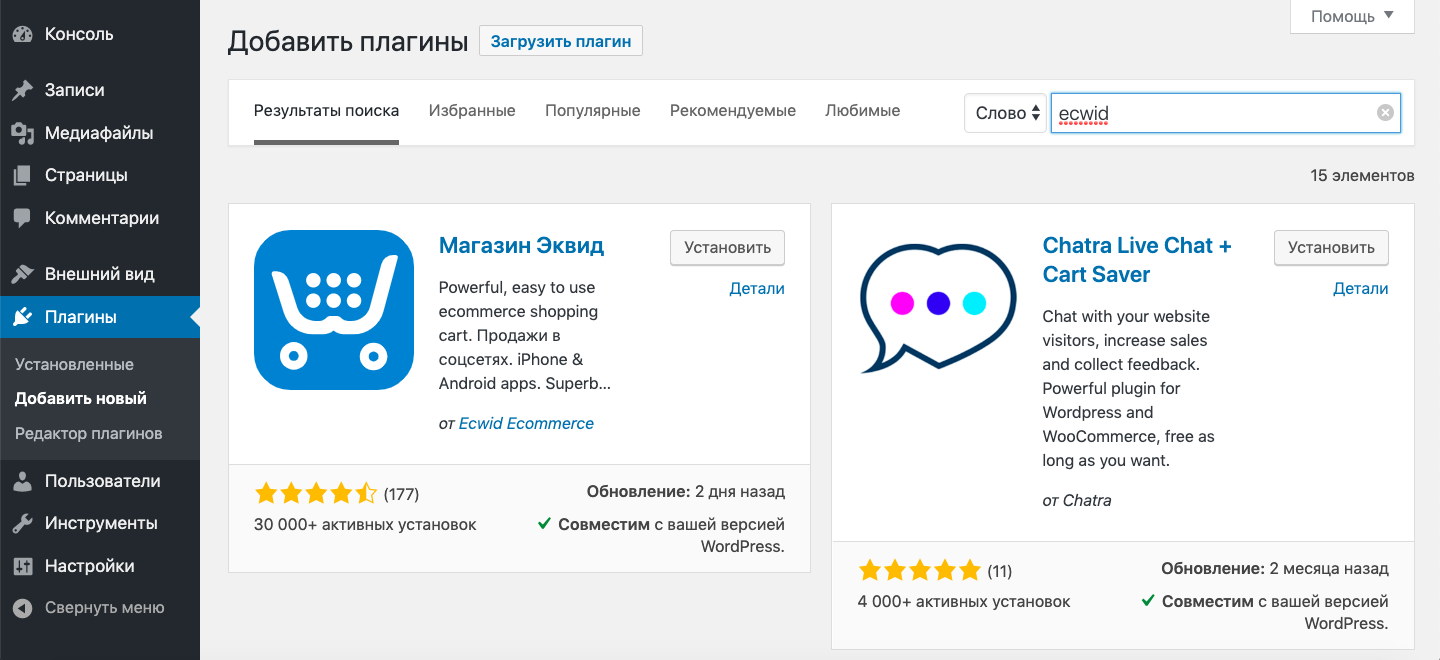Screen dimensions: 1440x660
Task: Clear the search field with the X icon
Action: [1385, 113]
